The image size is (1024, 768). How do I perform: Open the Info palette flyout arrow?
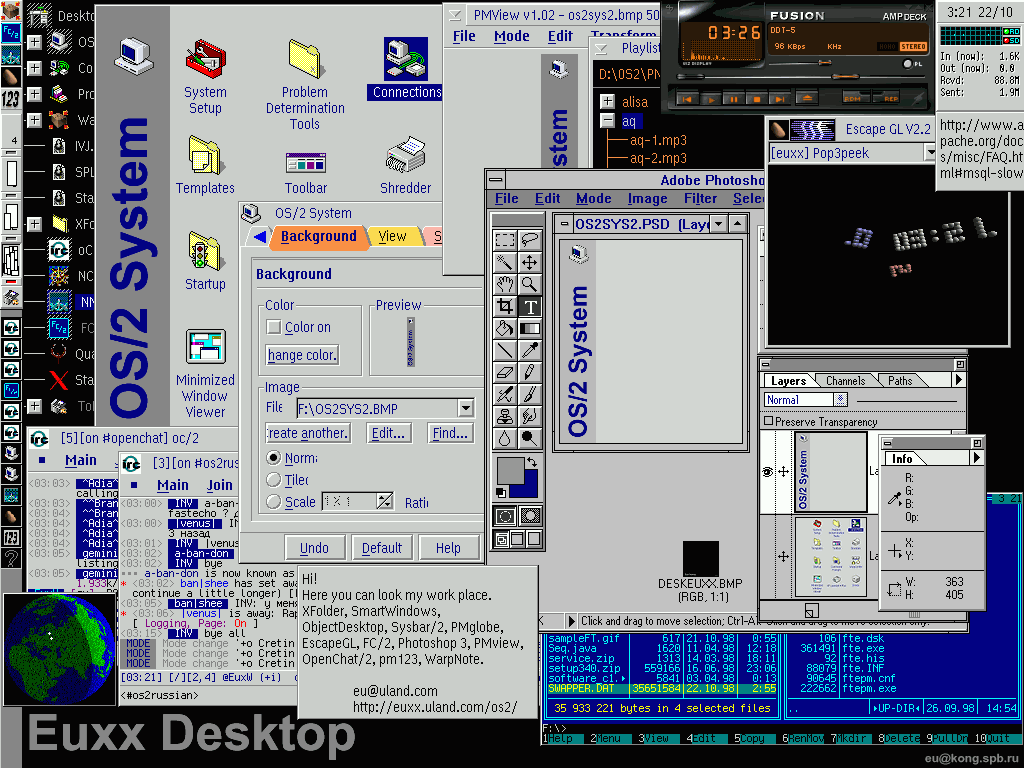point(977,458)
